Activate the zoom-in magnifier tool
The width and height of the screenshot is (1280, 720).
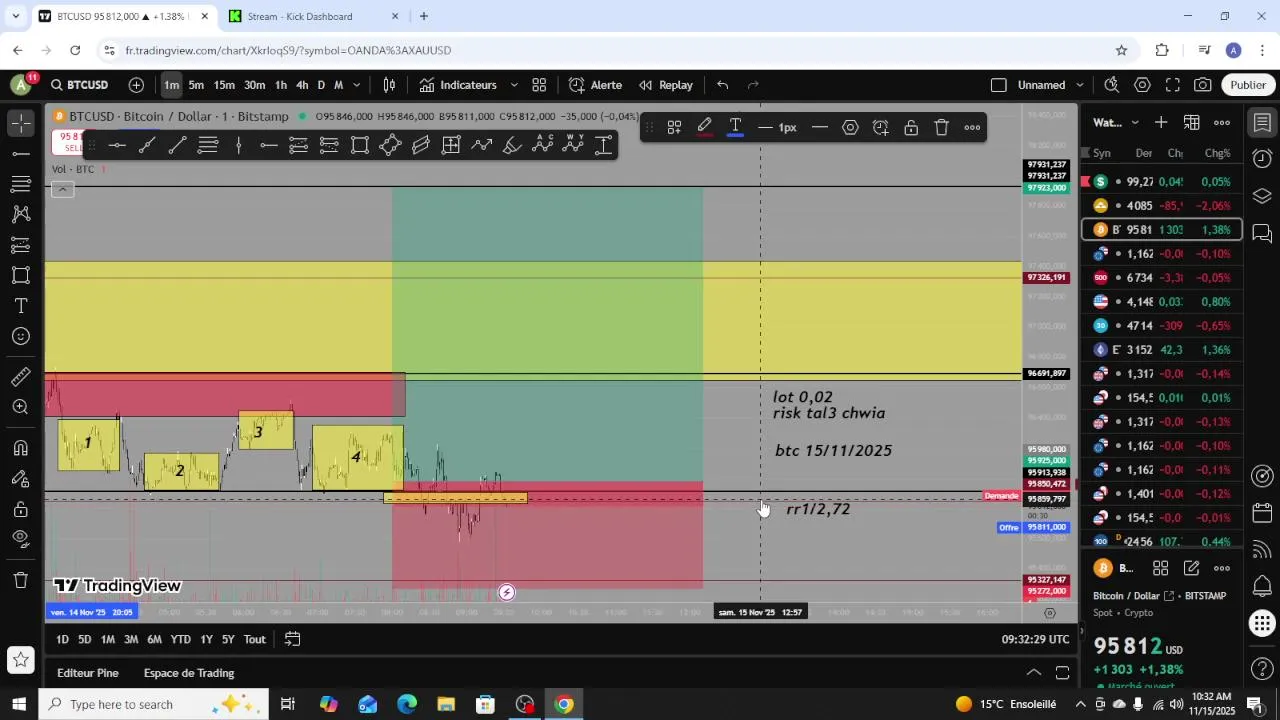tap(21, 407)
